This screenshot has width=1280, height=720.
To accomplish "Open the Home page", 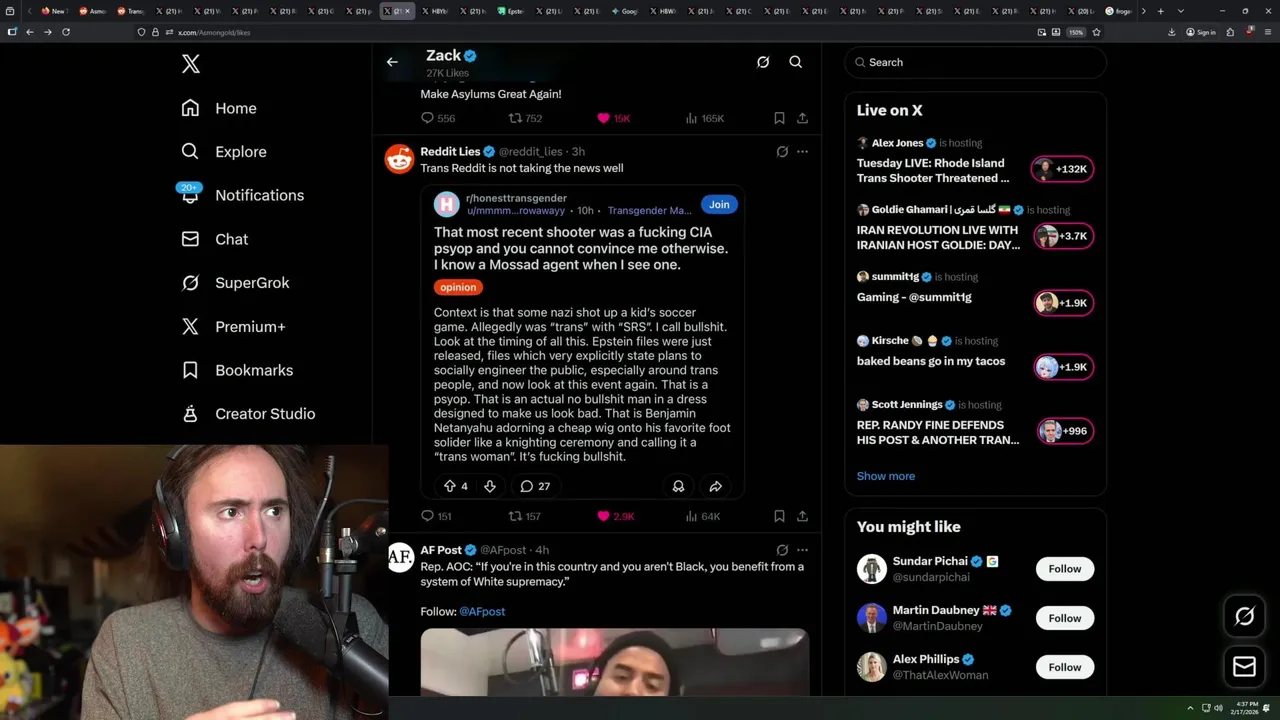I will pyautogui.click(x=219, y=108).
